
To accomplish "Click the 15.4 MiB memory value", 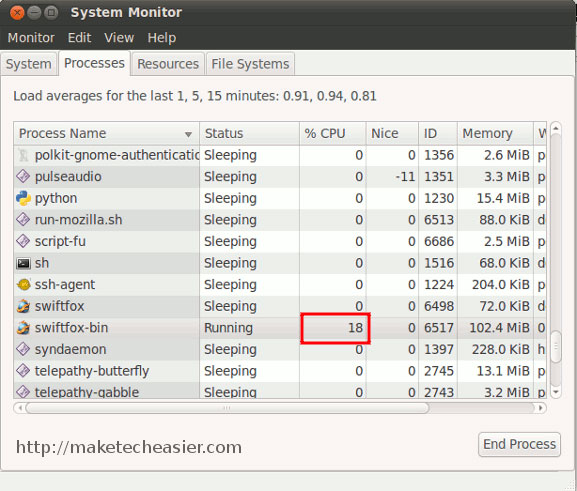I will click(503, 198).
